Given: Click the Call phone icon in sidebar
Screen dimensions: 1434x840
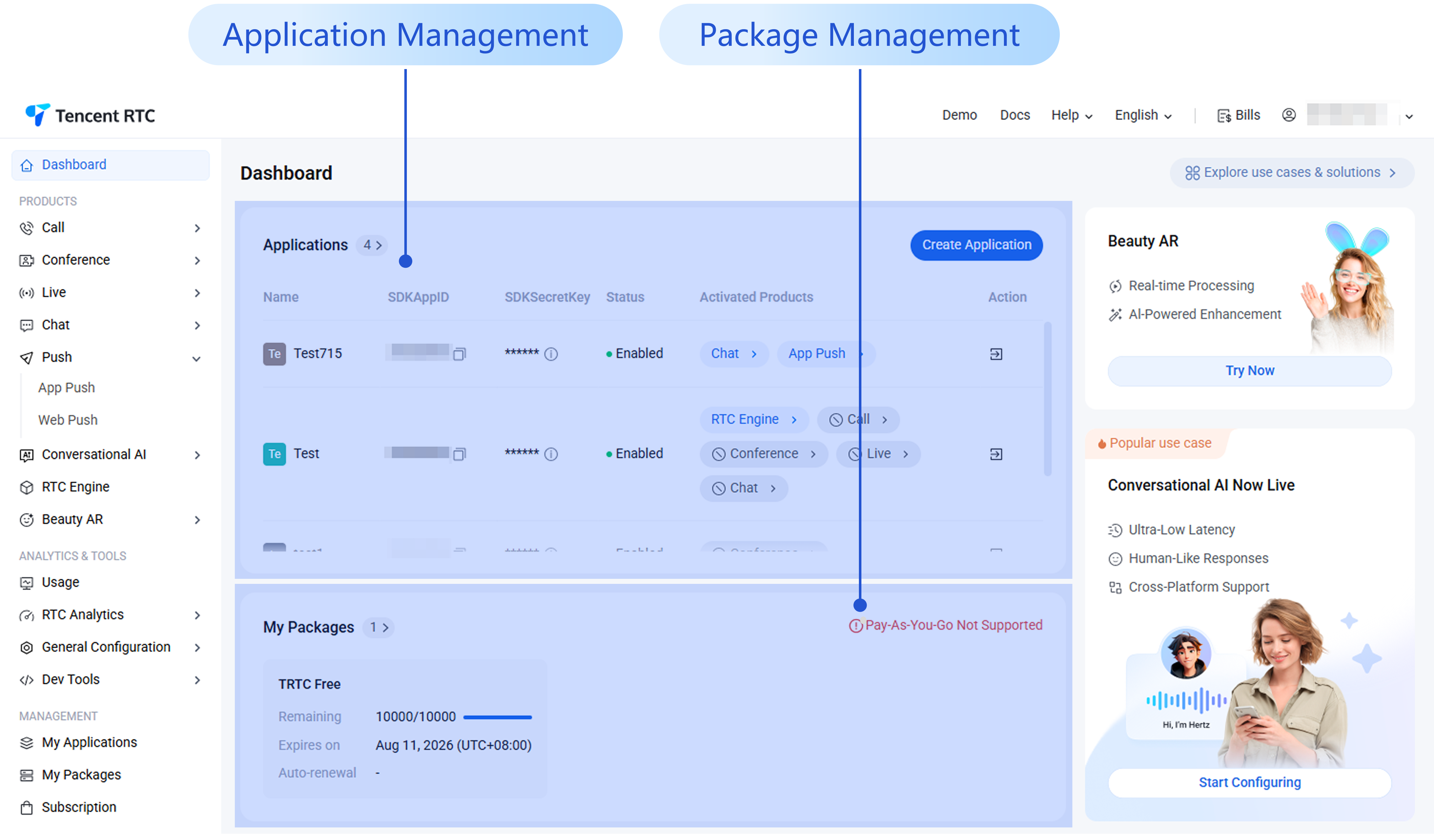Looking at the screenshot, I should [27, 228].
